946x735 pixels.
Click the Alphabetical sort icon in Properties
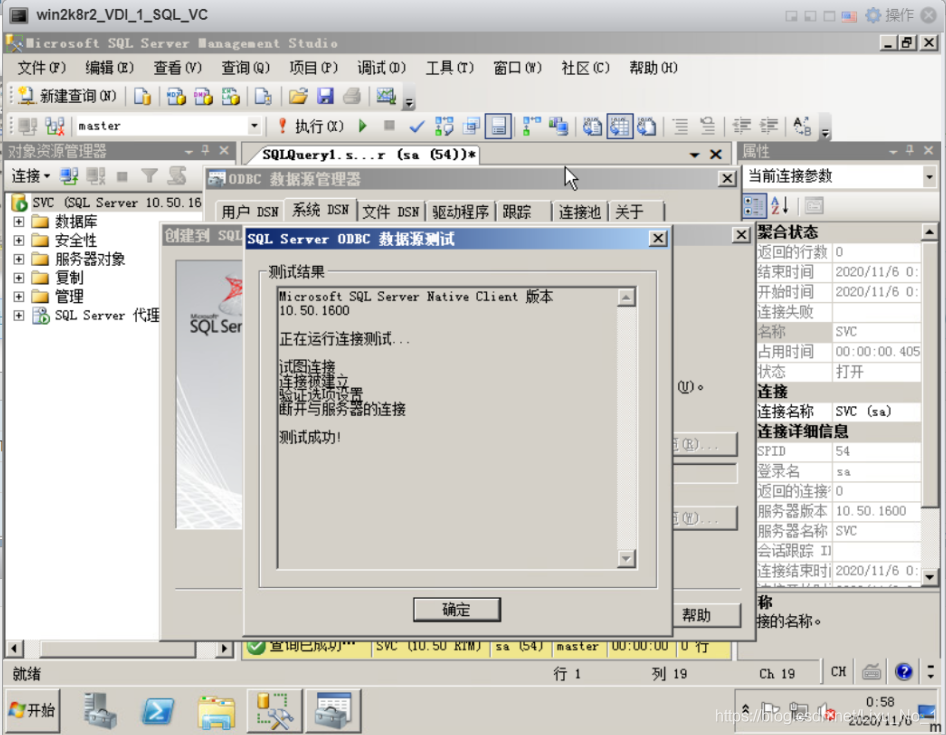coord(779,206)
